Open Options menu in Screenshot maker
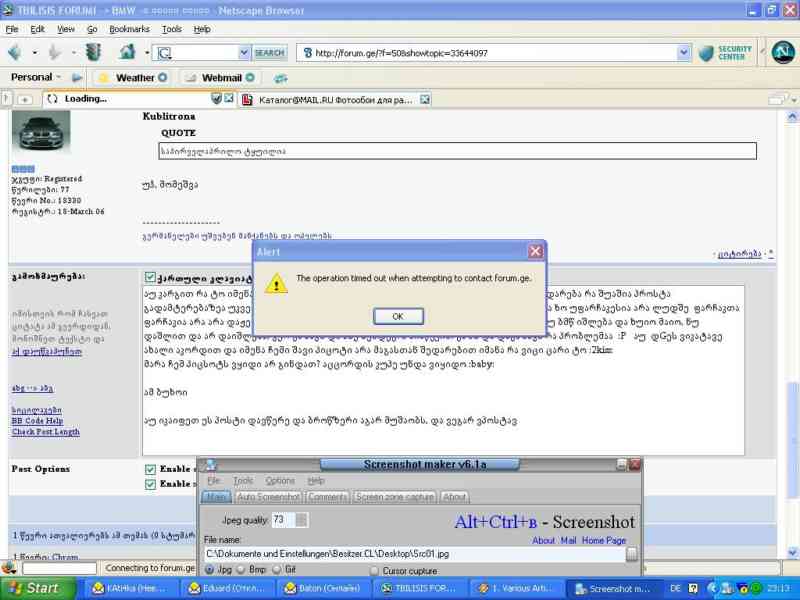The image size is (800, 600). tap(280, 481)
